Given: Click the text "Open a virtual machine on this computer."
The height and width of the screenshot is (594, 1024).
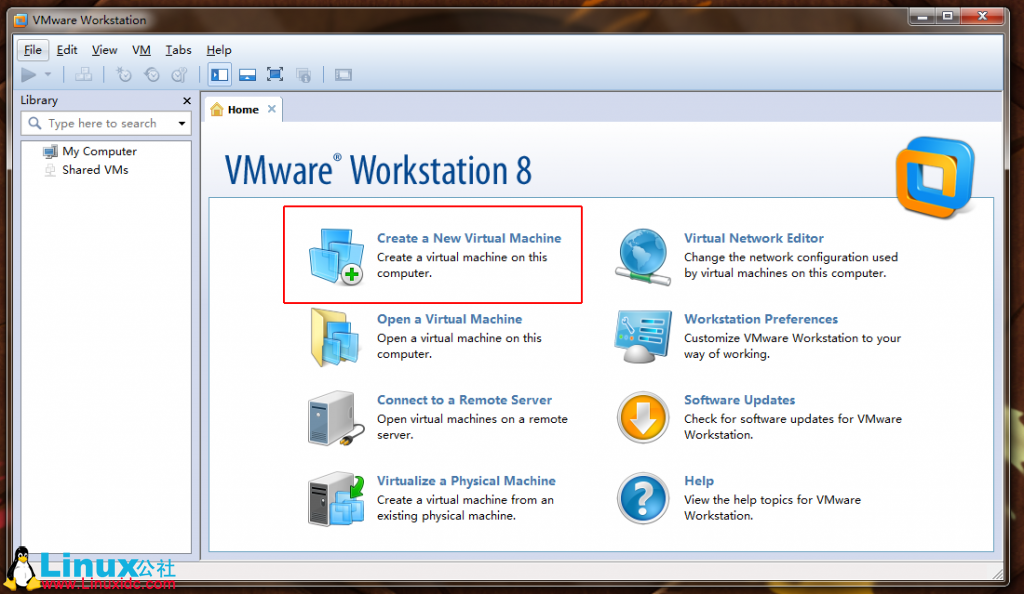Looking at the screenshot, I should [x=459, y=346].
